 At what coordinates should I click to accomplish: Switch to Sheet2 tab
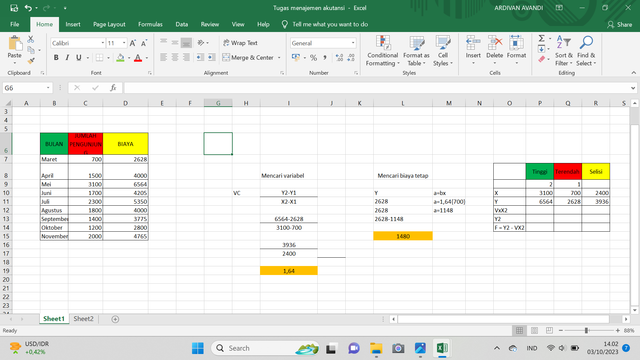tap(83, 319)
